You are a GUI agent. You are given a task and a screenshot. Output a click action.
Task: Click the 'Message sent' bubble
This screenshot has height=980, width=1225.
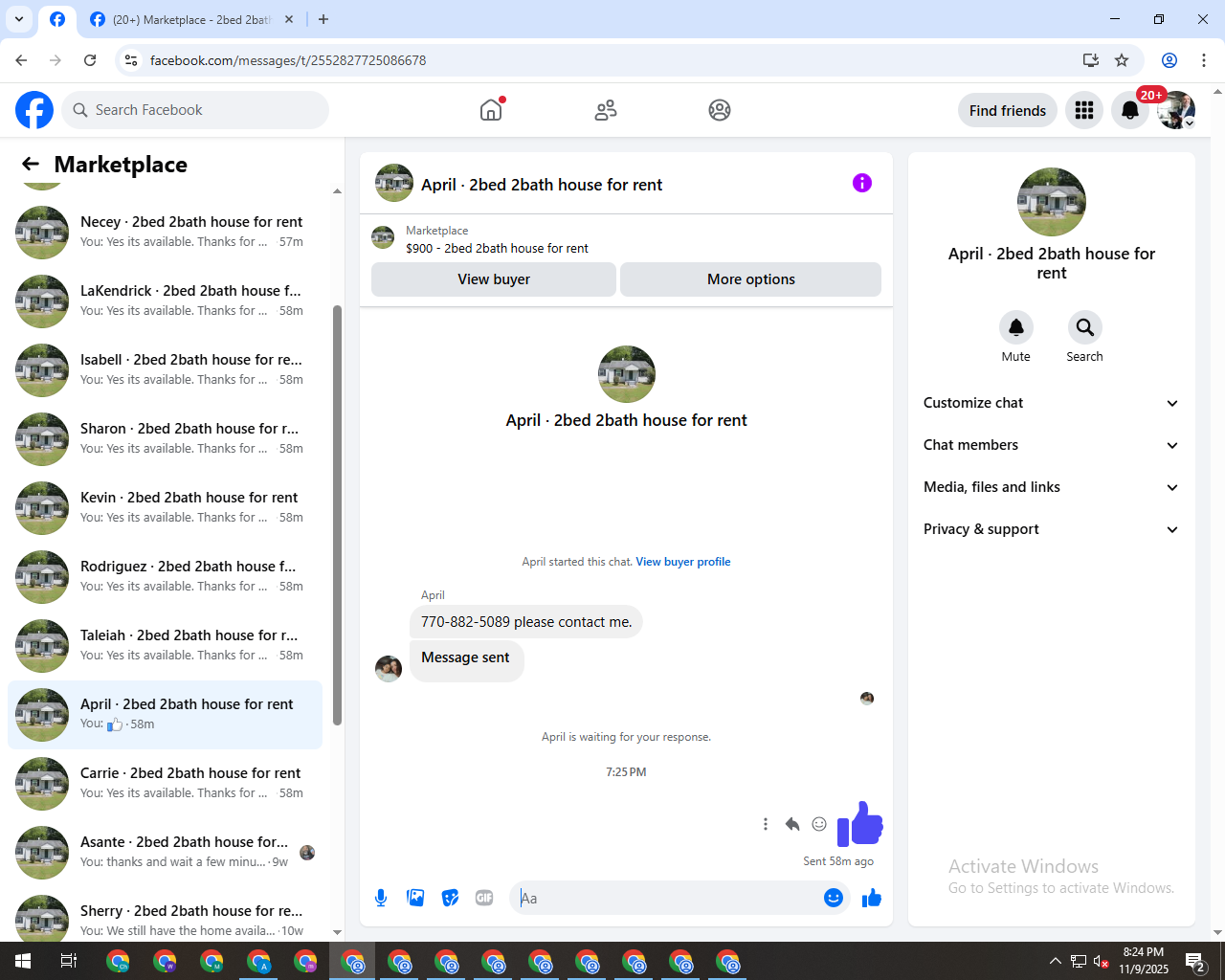[466, 660]
